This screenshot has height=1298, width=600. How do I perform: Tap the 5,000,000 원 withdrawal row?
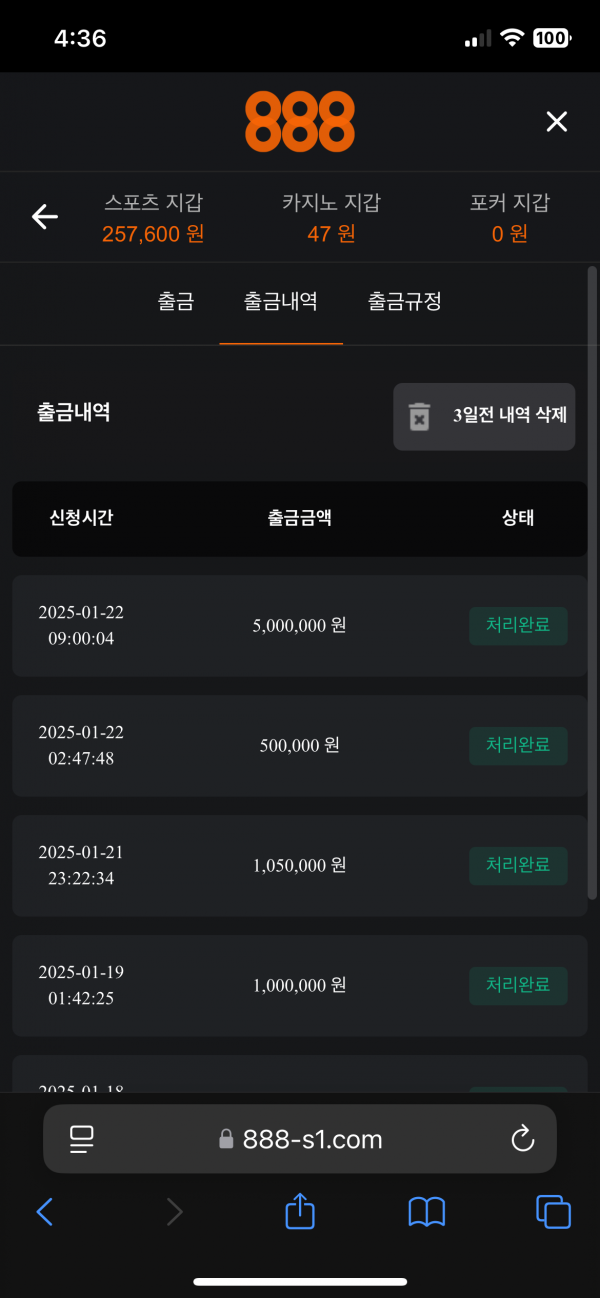pyautogui.click(x=299, y=626)
